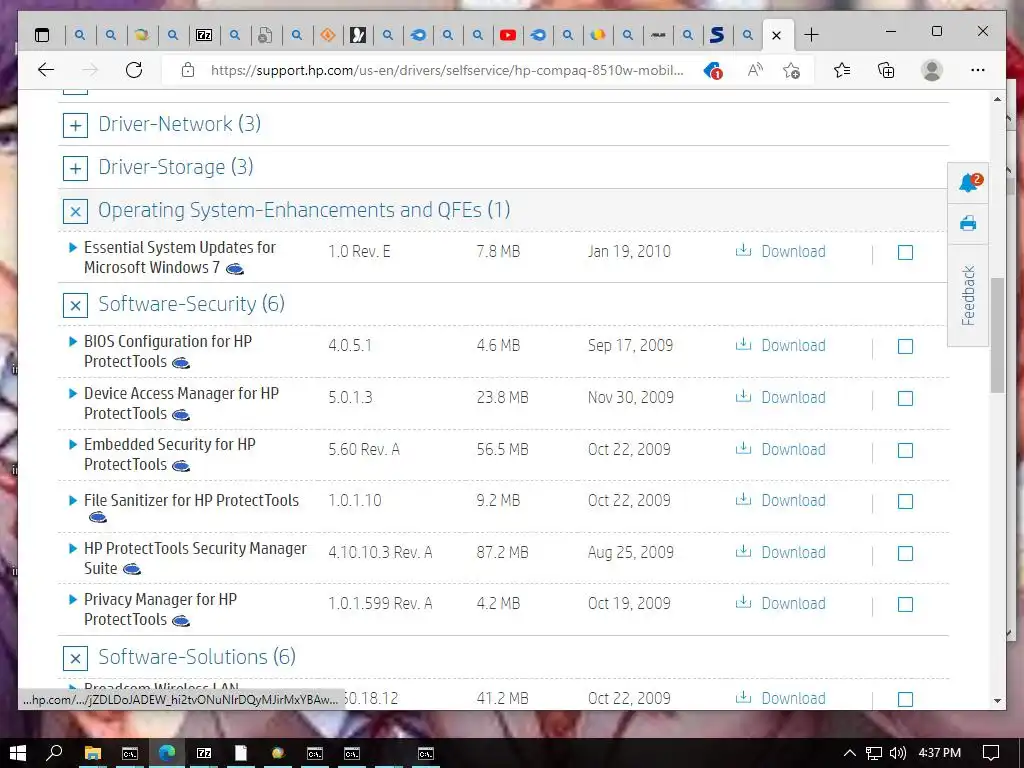Tick the File Sanitizer row checkbox
Screen dimensions: 1024x768
click(x=905, y=502)
